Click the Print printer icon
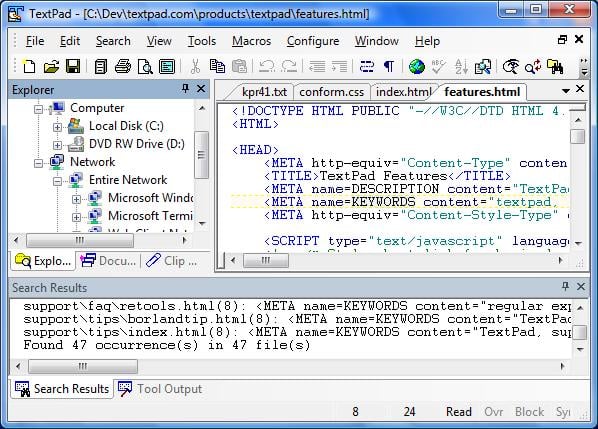Viewport: 598px width, 429px height. pyautogui.click(x=123, y=66)
